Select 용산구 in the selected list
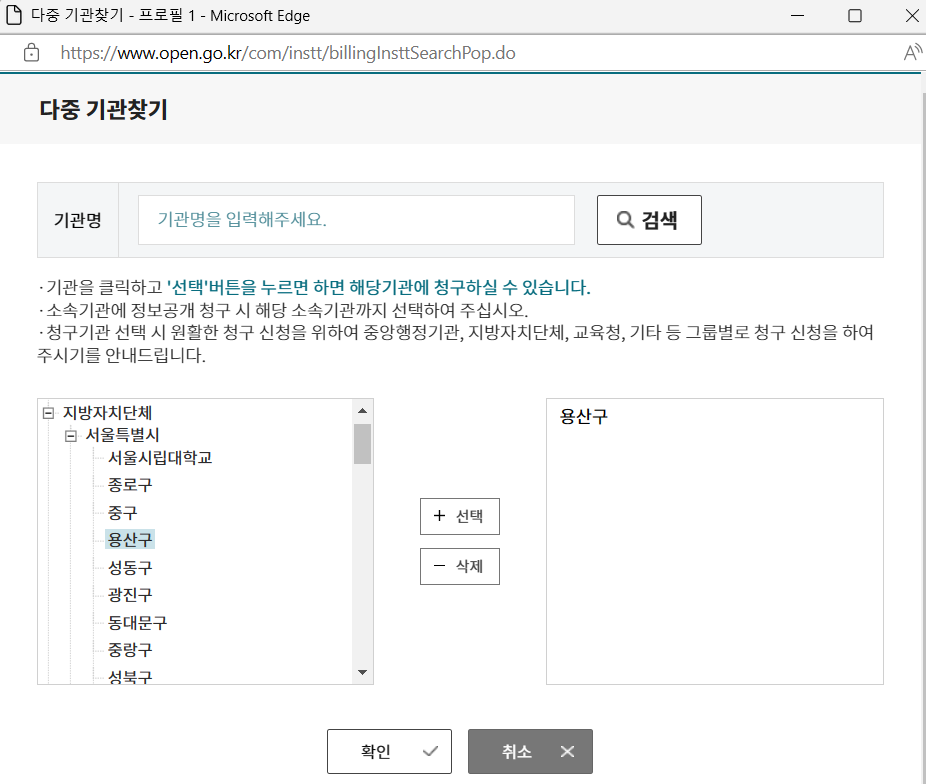Screen dimensions: 926x784 [x=583, y=416]
